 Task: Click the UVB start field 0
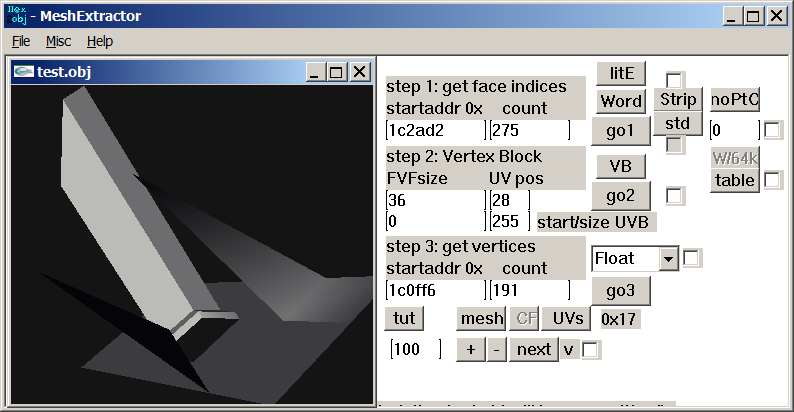click(x=435, y=221)
